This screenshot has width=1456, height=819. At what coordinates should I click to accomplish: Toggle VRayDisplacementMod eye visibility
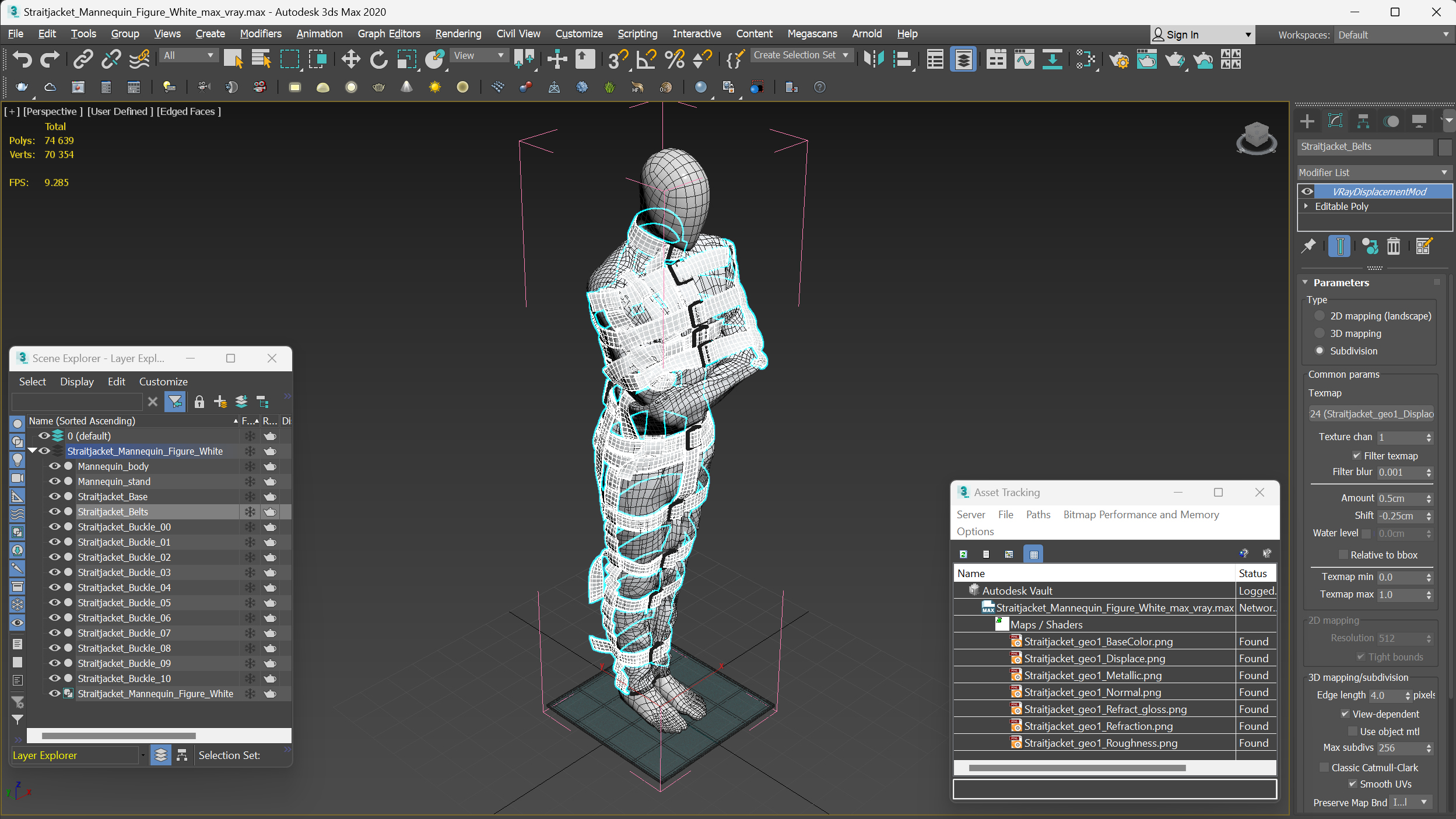[x=1307, y=191]
